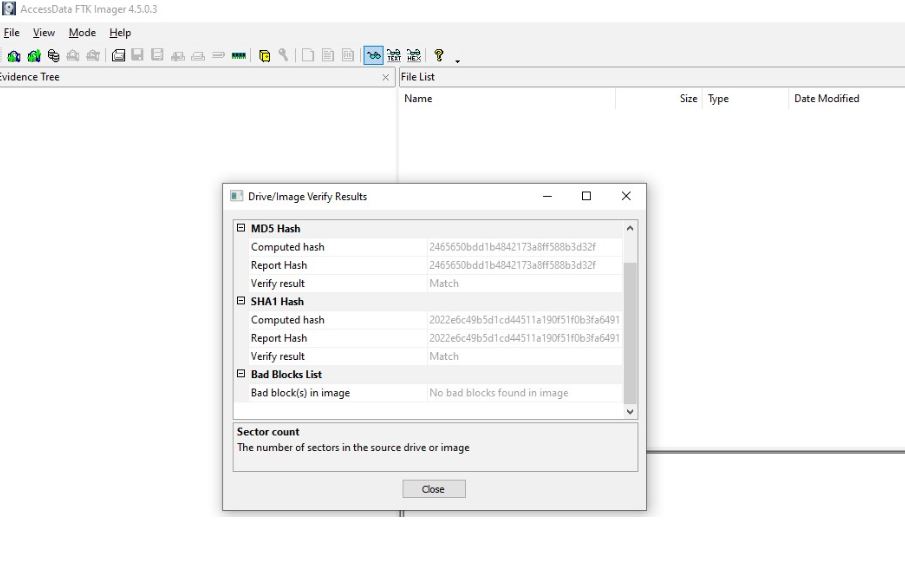Viewport: 905px width, 572px height.
Task: Select the SHA1 Report Hash value
Action: click(x=524, y=338)
